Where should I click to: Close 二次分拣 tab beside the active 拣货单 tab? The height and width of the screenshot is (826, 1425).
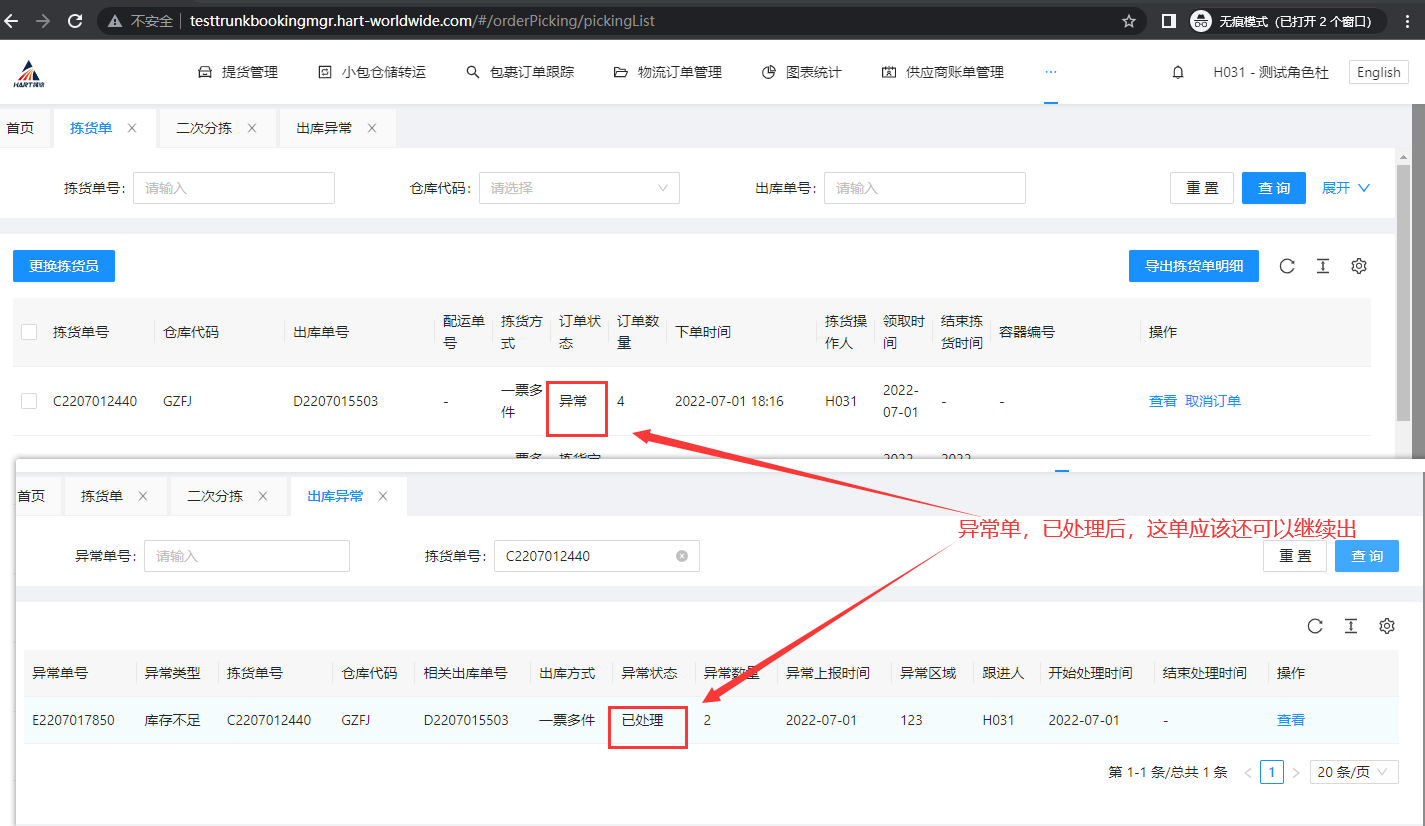pyautogui.click(x=252, y=128)
